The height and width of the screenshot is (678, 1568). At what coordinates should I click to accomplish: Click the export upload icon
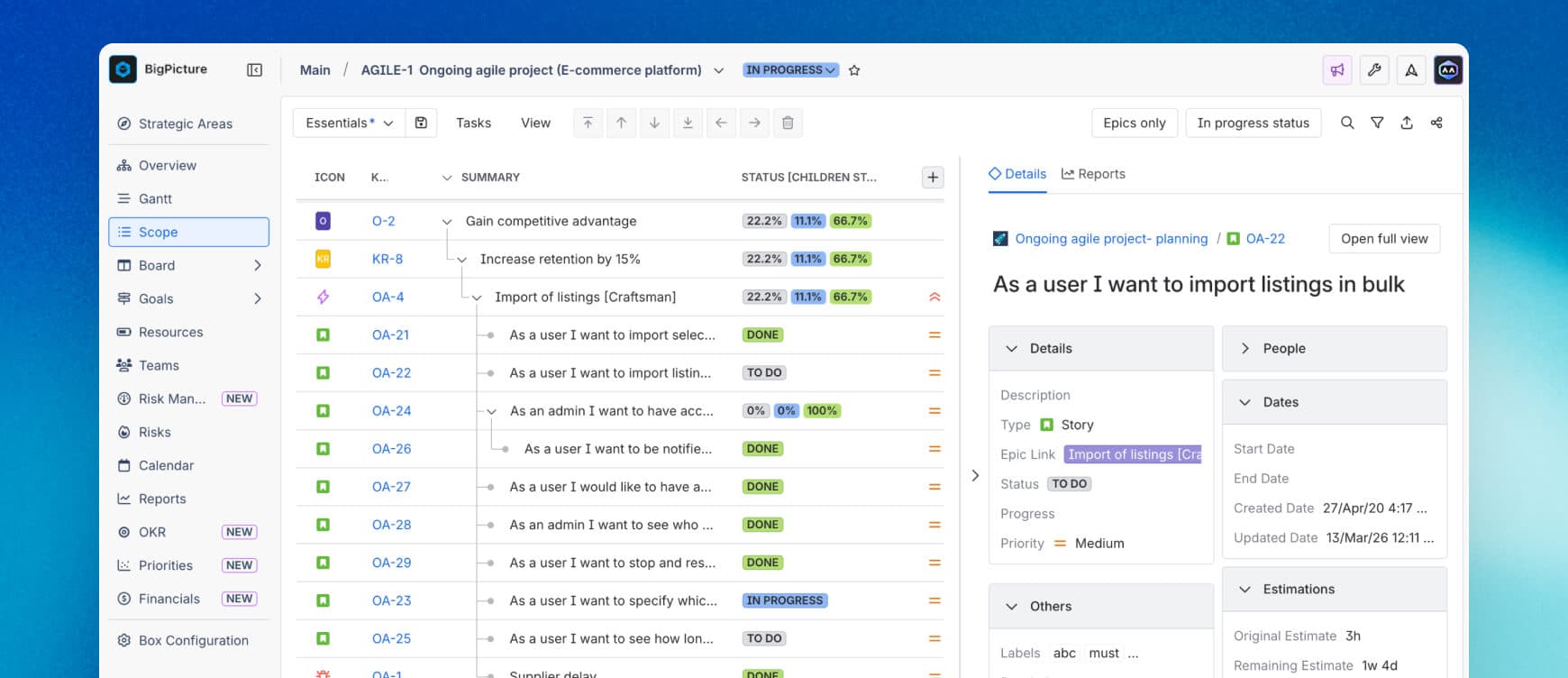point(1407,123)
